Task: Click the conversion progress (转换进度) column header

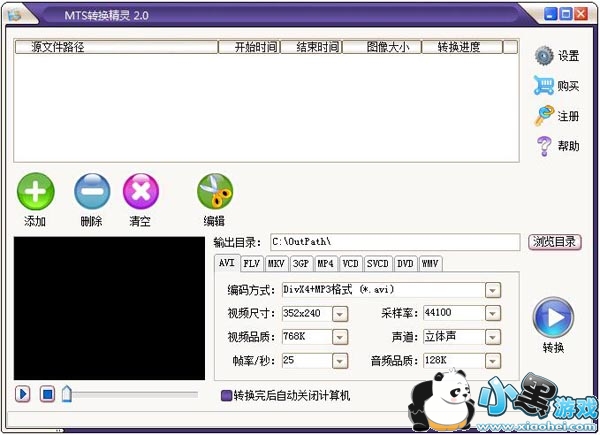Action: [x=462, y=47]
